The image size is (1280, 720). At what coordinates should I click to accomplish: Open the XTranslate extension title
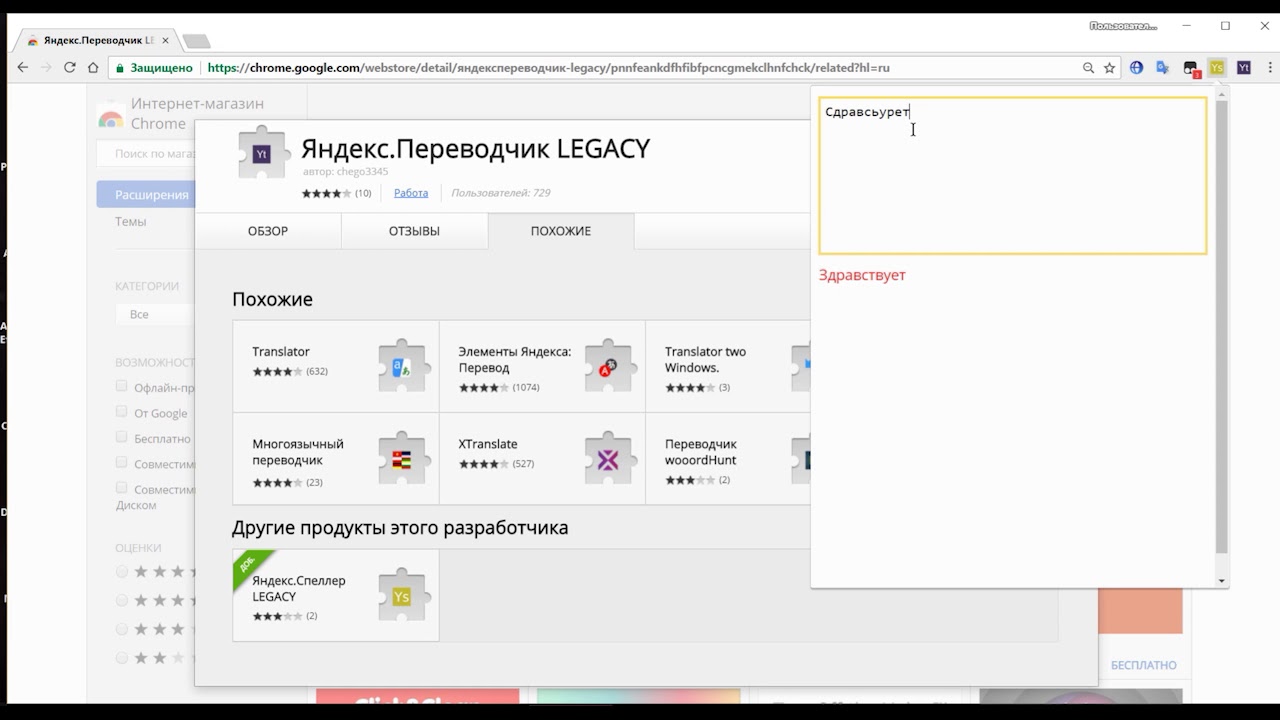tap(488, 444)
